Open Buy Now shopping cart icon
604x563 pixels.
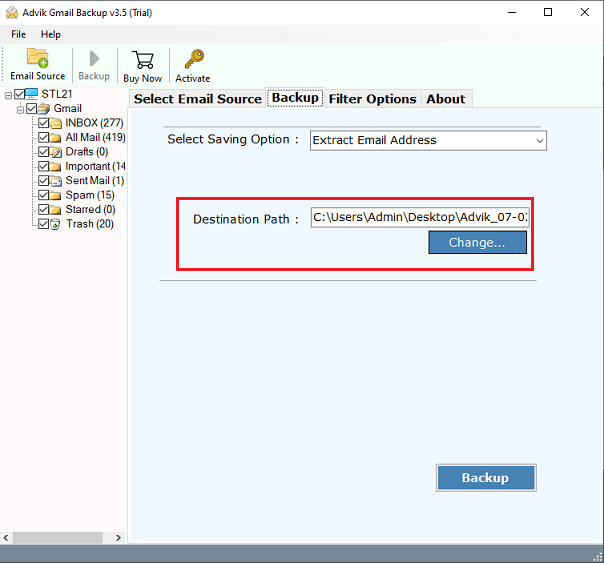point(143,60)
